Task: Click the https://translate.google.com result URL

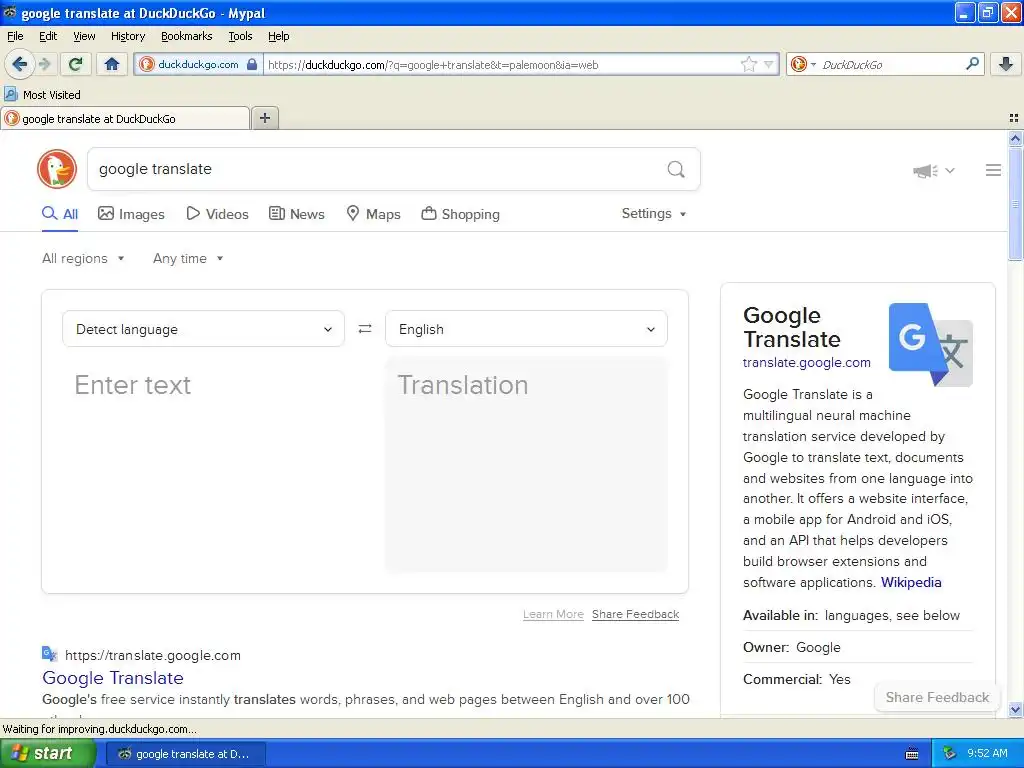Action: (153, 655)
